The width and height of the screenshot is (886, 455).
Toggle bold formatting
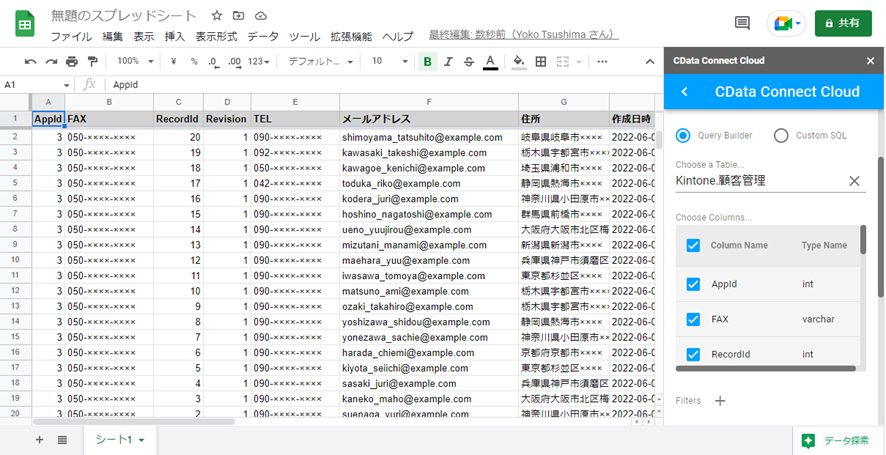pos(428,62)
